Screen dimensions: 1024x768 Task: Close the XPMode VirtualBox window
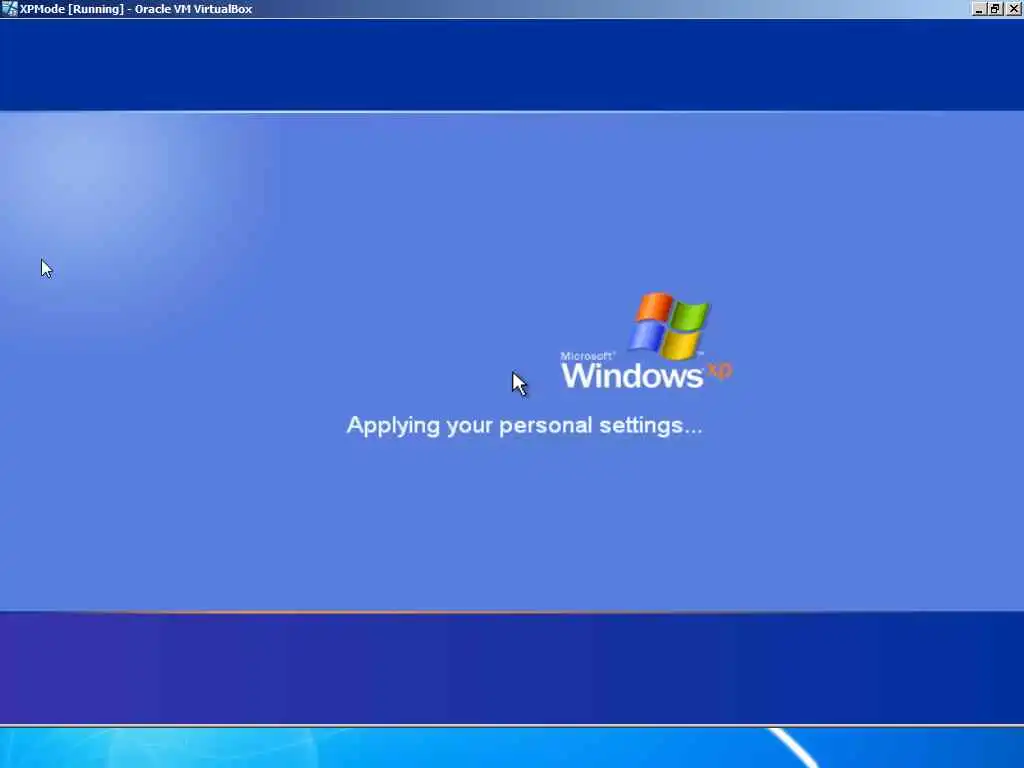tap(1014, 9)
